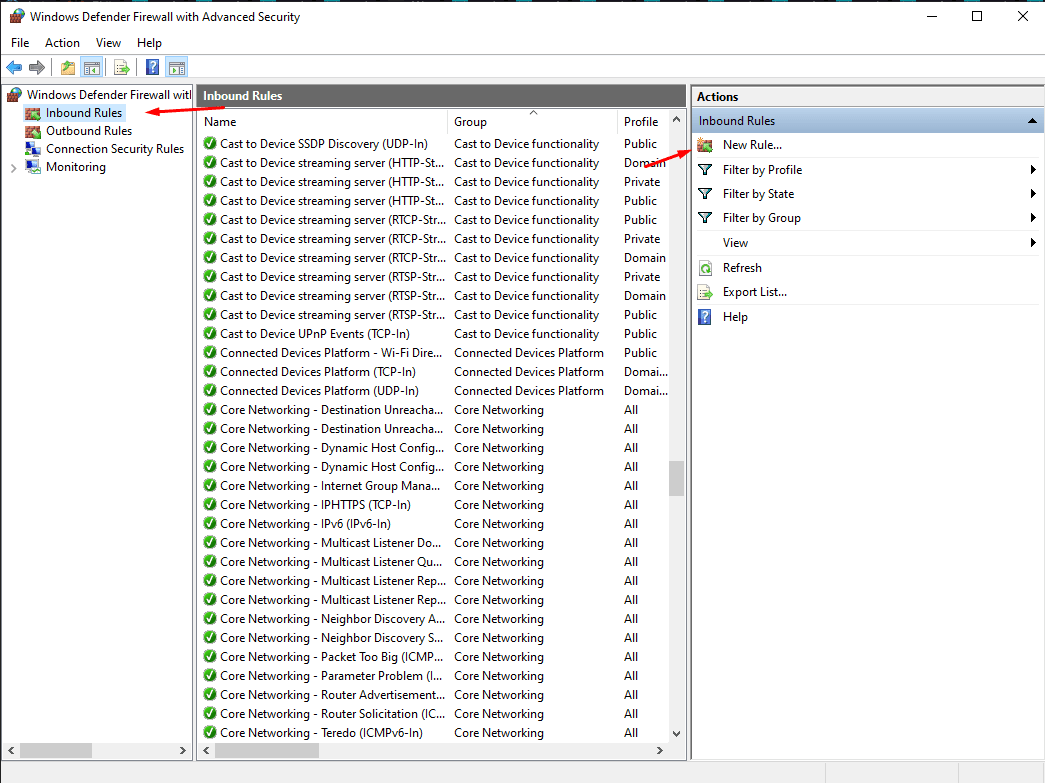
Task: Open the View menu in menu bar
Action: [108, 43]
